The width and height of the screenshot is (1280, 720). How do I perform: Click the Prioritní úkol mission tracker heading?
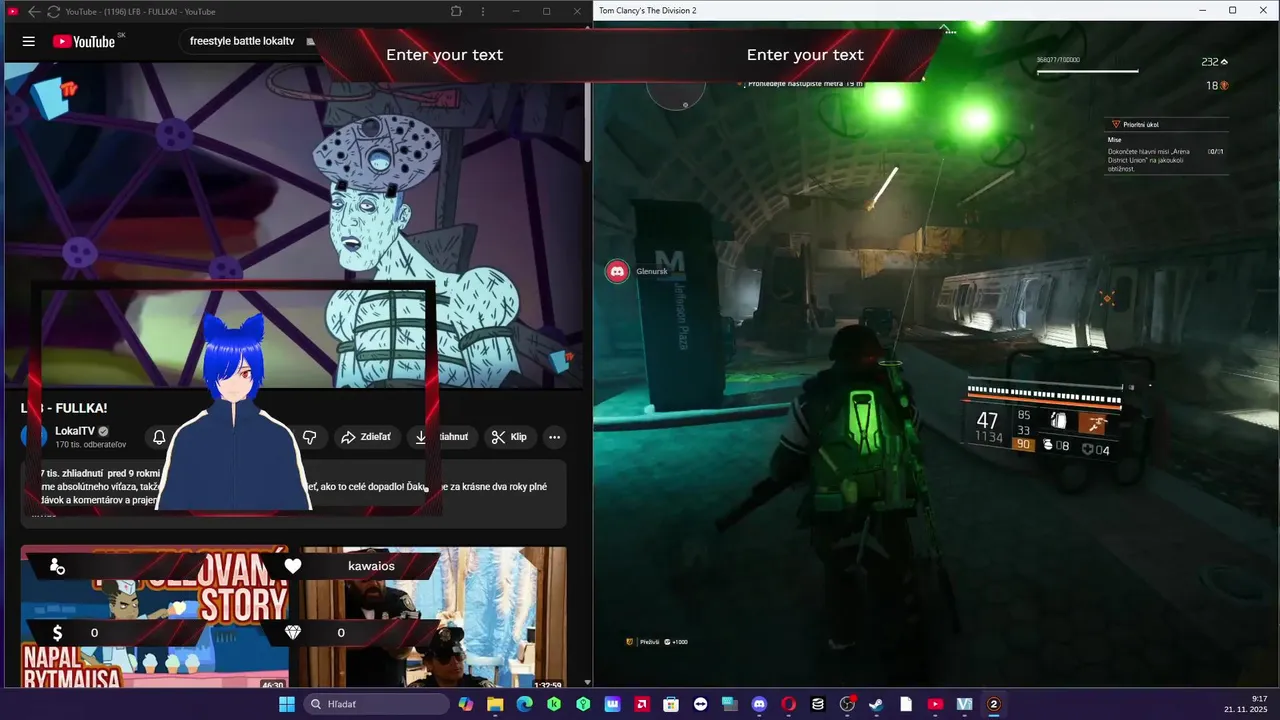tap(1141, 125)
